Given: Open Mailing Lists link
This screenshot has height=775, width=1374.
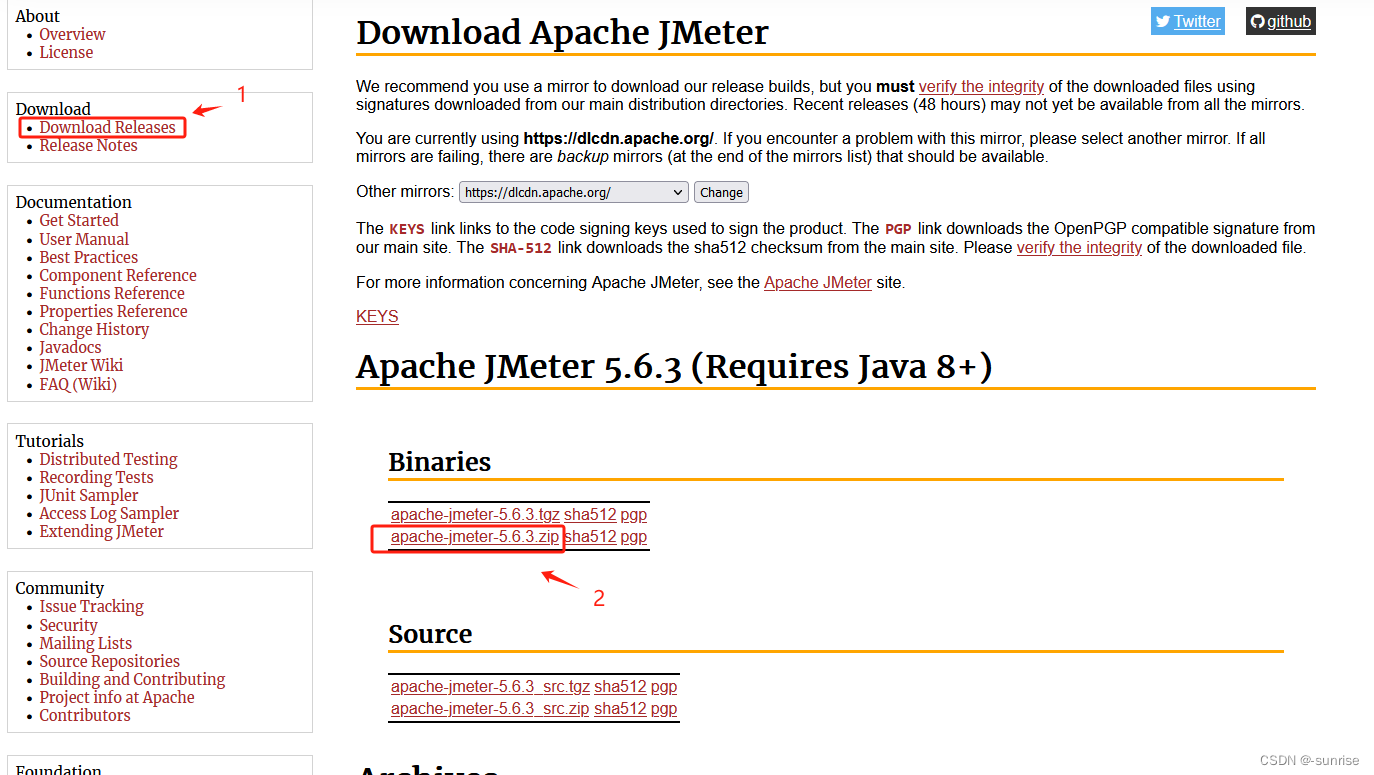Looking at the screenshot, I should click(x=85, y=643).
